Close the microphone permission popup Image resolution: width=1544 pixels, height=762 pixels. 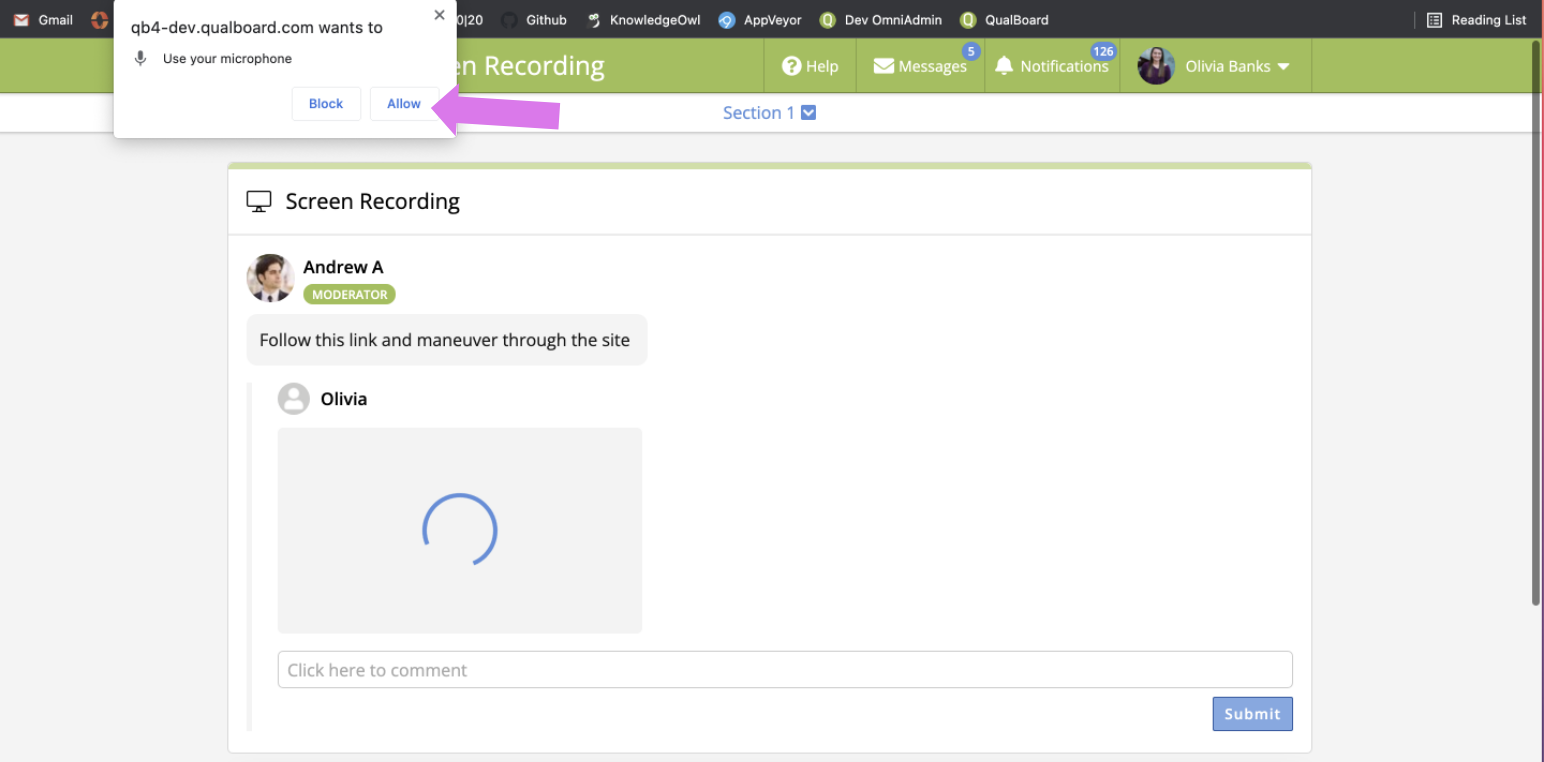[439, 15]
